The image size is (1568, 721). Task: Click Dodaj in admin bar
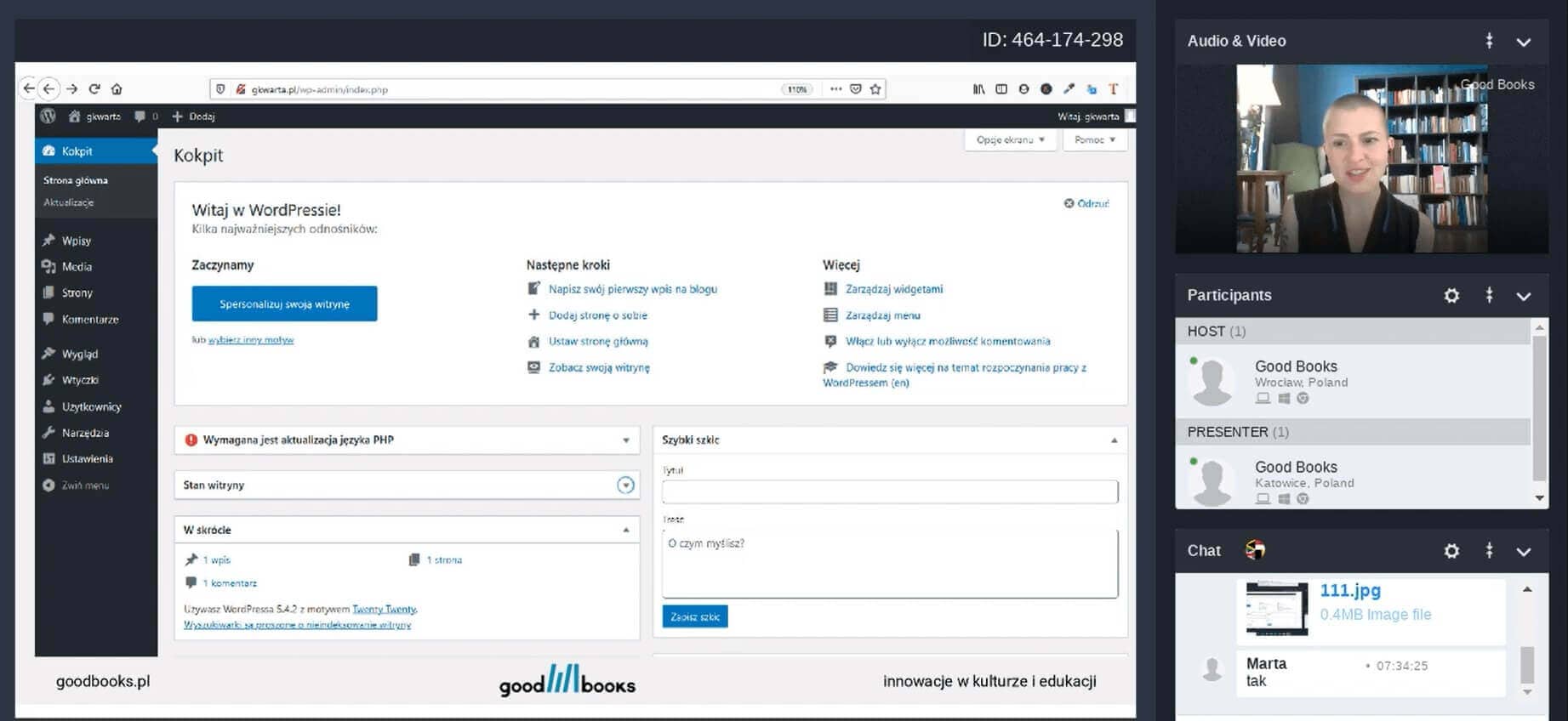[193, 116]
